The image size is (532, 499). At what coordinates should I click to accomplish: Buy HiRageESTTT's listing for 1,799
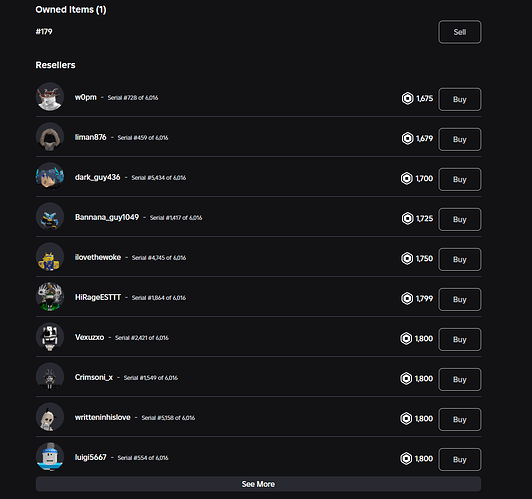(460, 300)
